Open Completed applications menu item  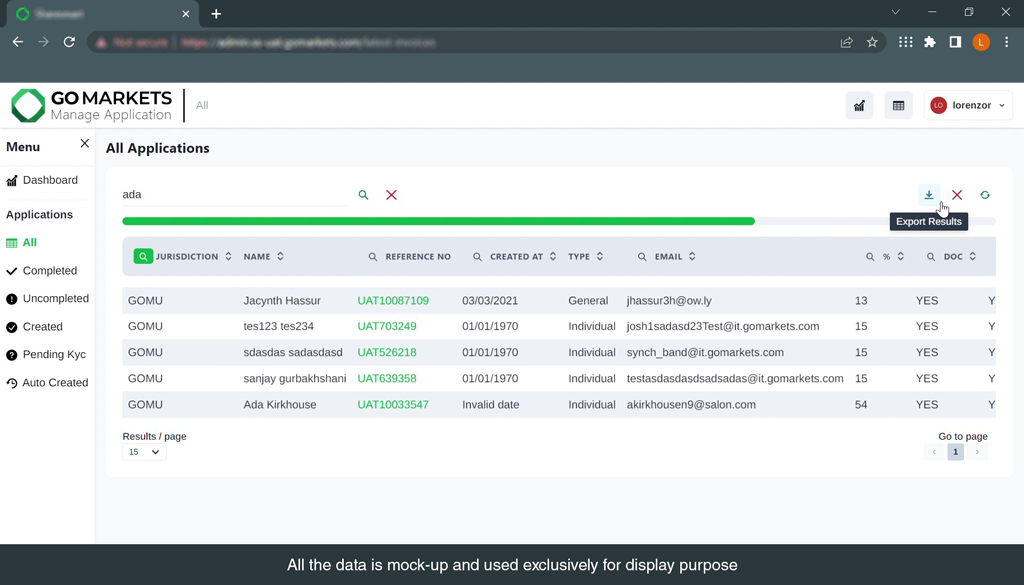pos(42,270)
